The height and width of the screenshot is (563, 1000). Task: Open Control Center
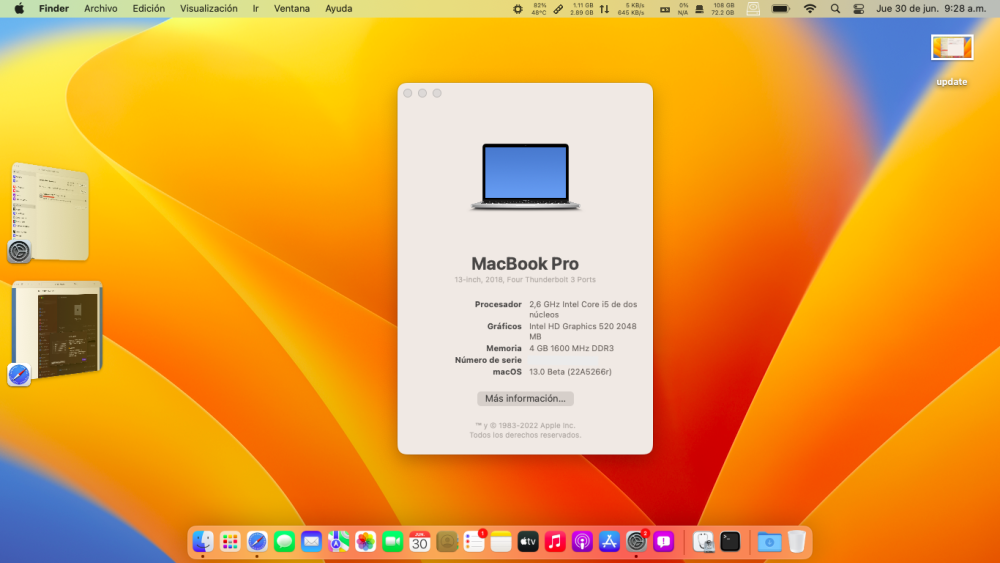pos(859,9)
